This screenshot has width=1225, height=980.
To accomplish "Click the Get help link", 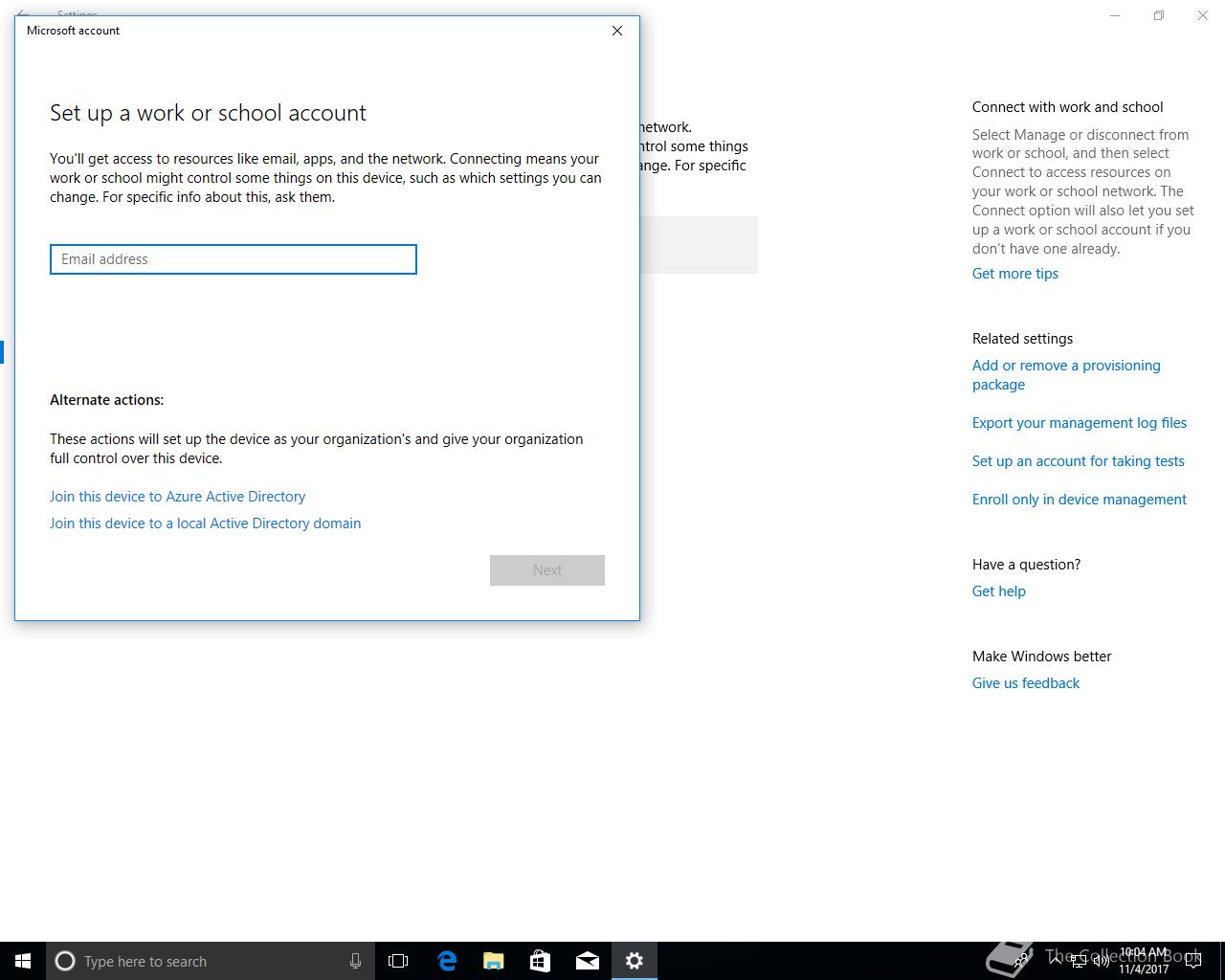I will 999,591.
